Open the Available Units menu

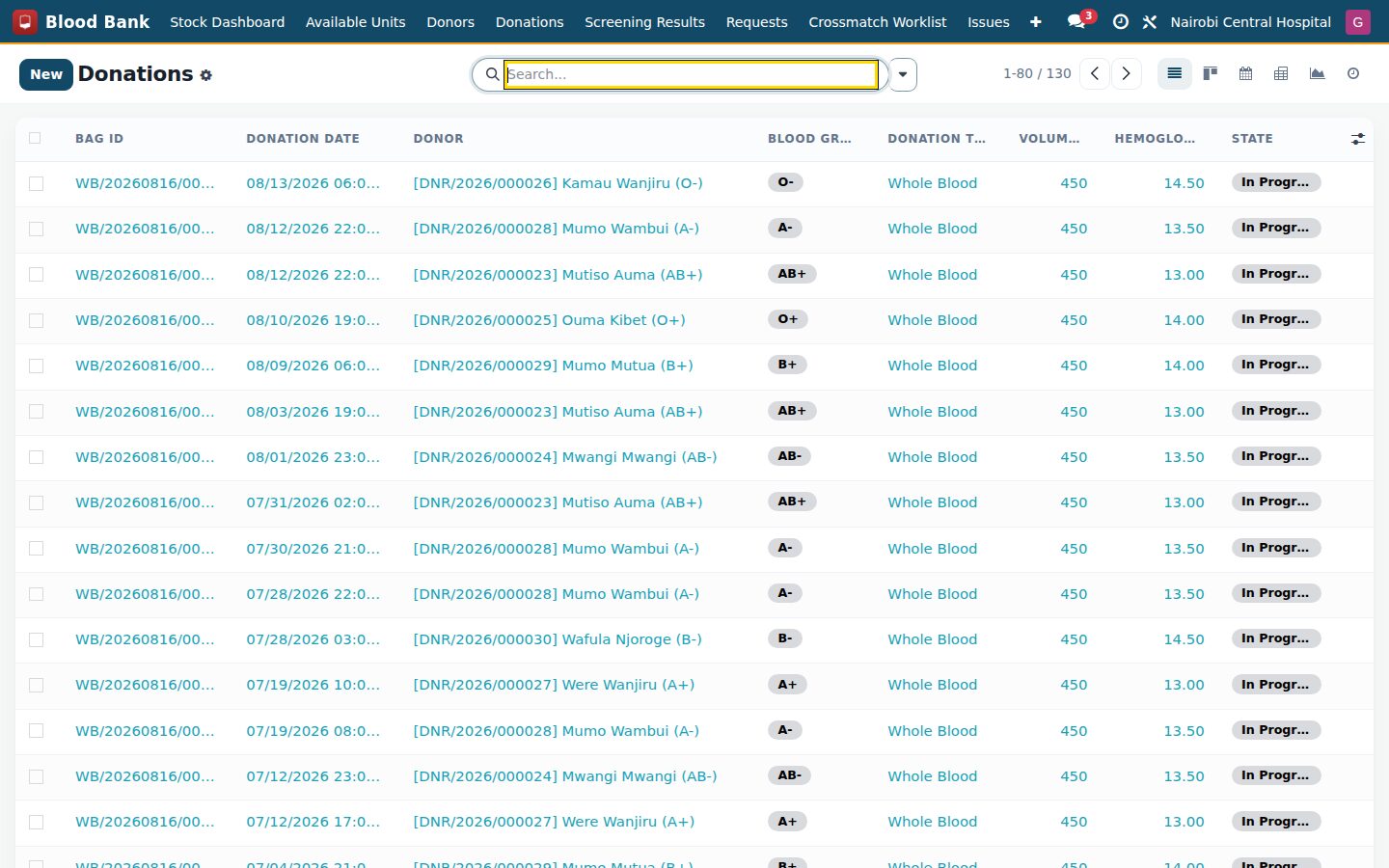point(355,21)
